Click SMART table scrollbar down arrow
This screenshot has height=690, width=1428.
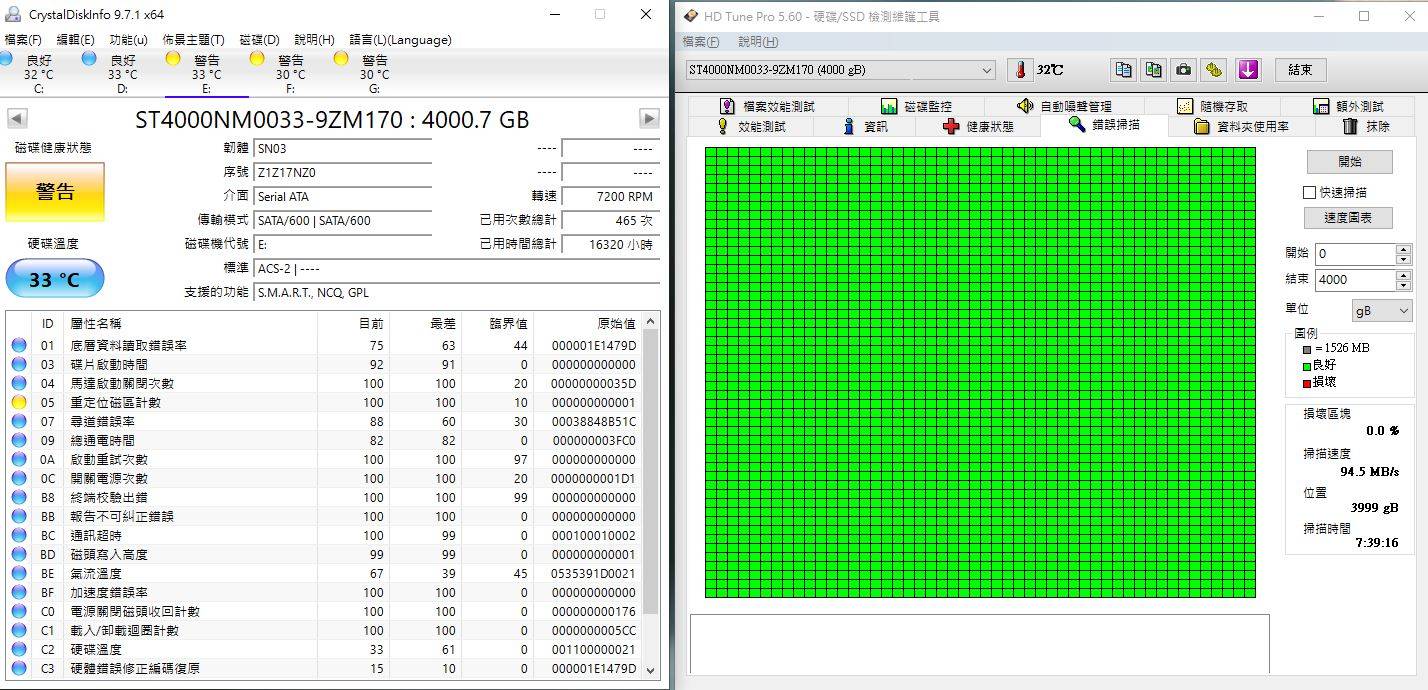pyautogui.click(x=651, y=671)
